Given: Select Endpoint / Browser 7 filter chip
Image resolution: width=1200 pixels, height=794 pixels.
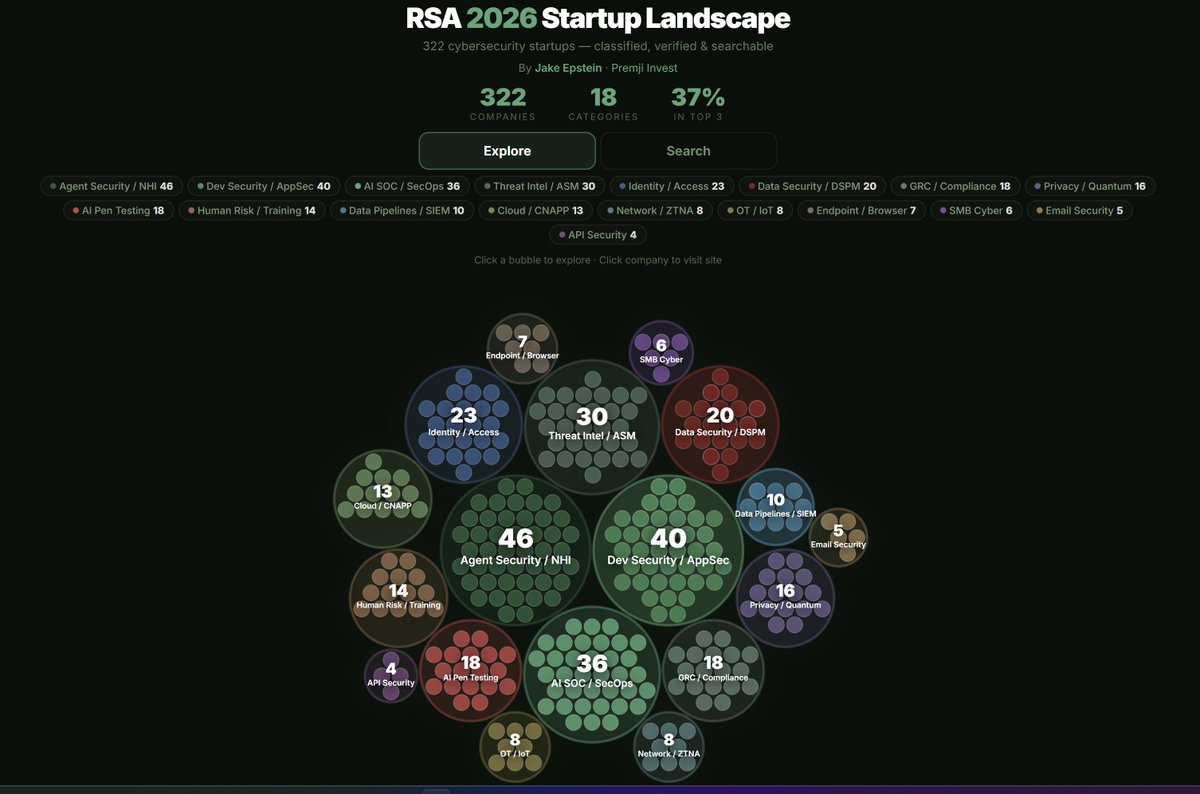Looking at the screenshot, I should pyautogui.click(x=861, y=211).
